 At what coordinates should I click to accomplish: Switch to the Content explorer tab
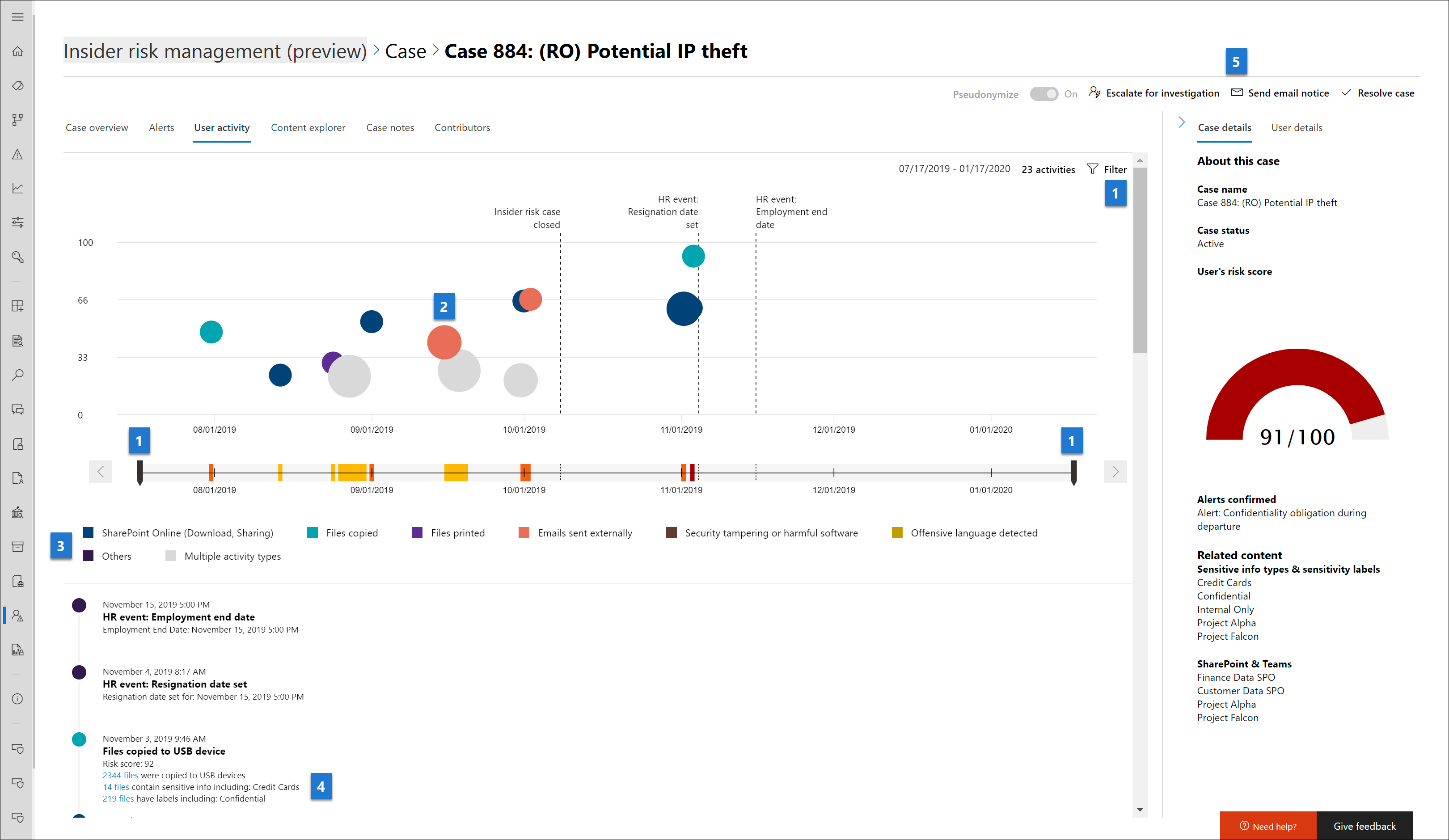tap(308, 128)
